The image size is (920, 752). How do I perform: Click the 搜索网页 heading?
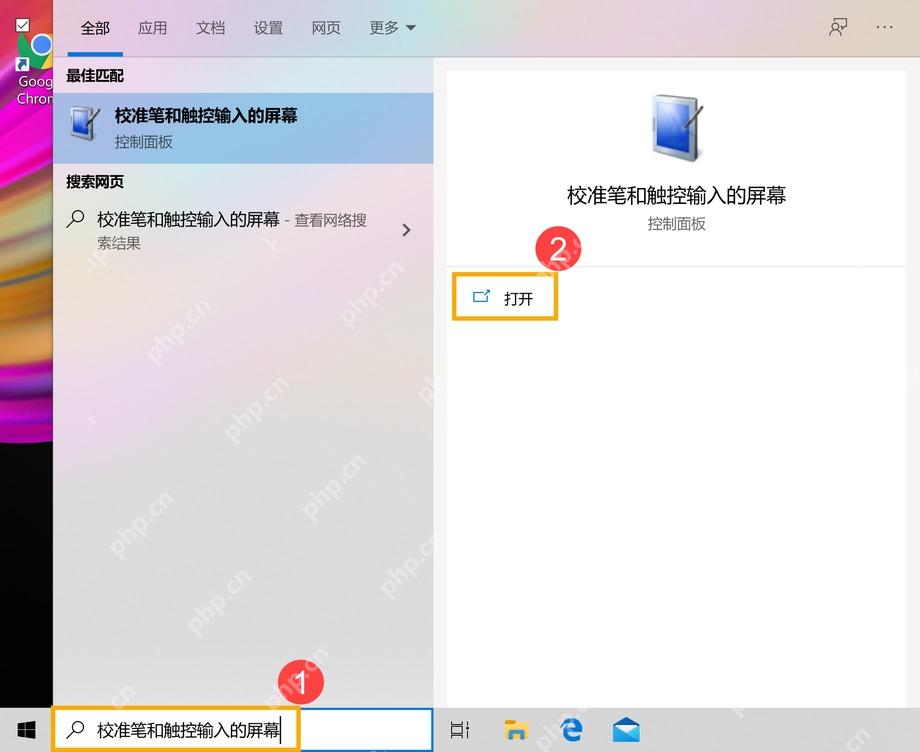(x=94, y=182)
